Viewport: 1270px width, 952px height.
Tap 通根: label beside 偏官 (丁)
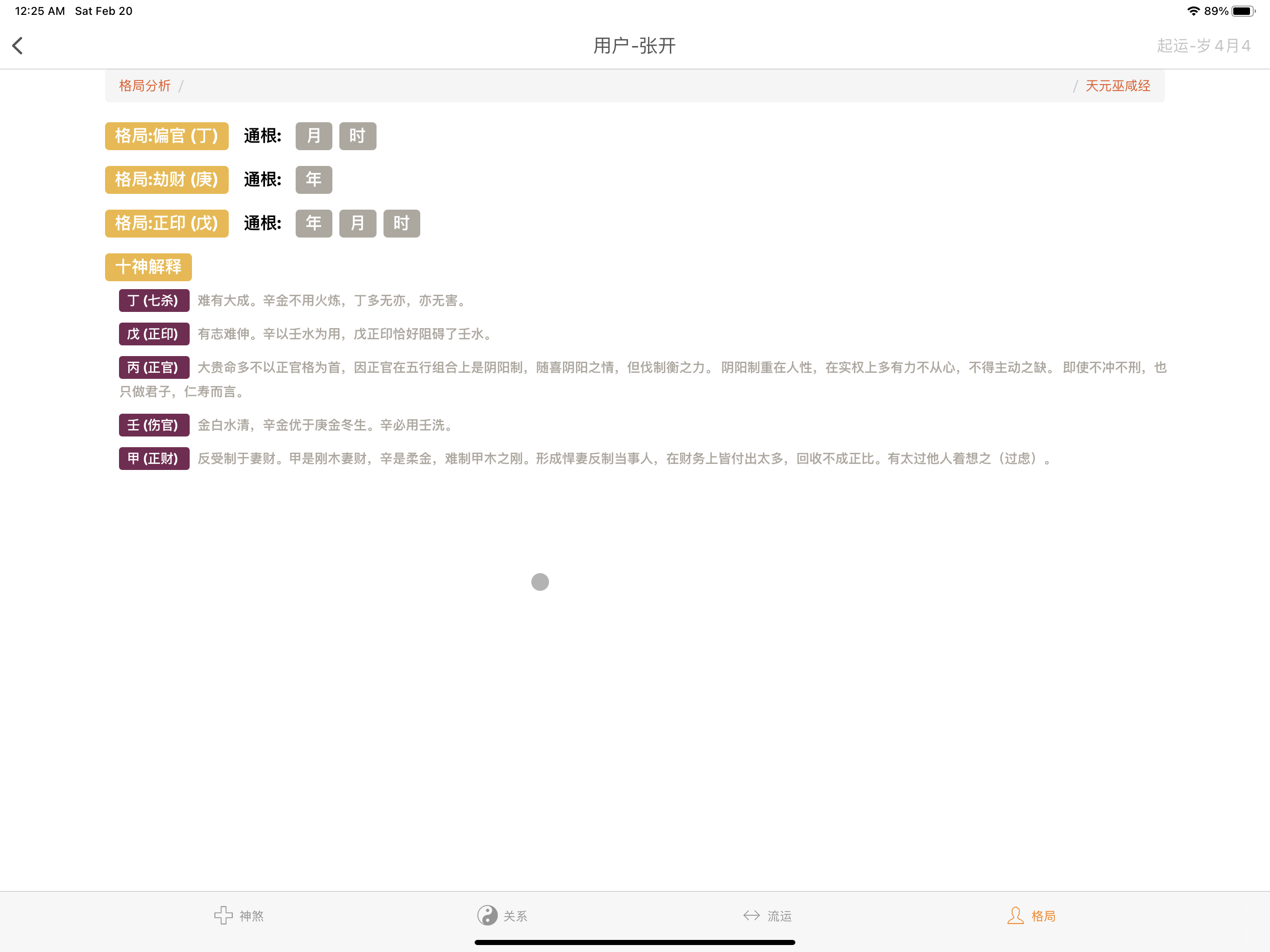(262, 136)
